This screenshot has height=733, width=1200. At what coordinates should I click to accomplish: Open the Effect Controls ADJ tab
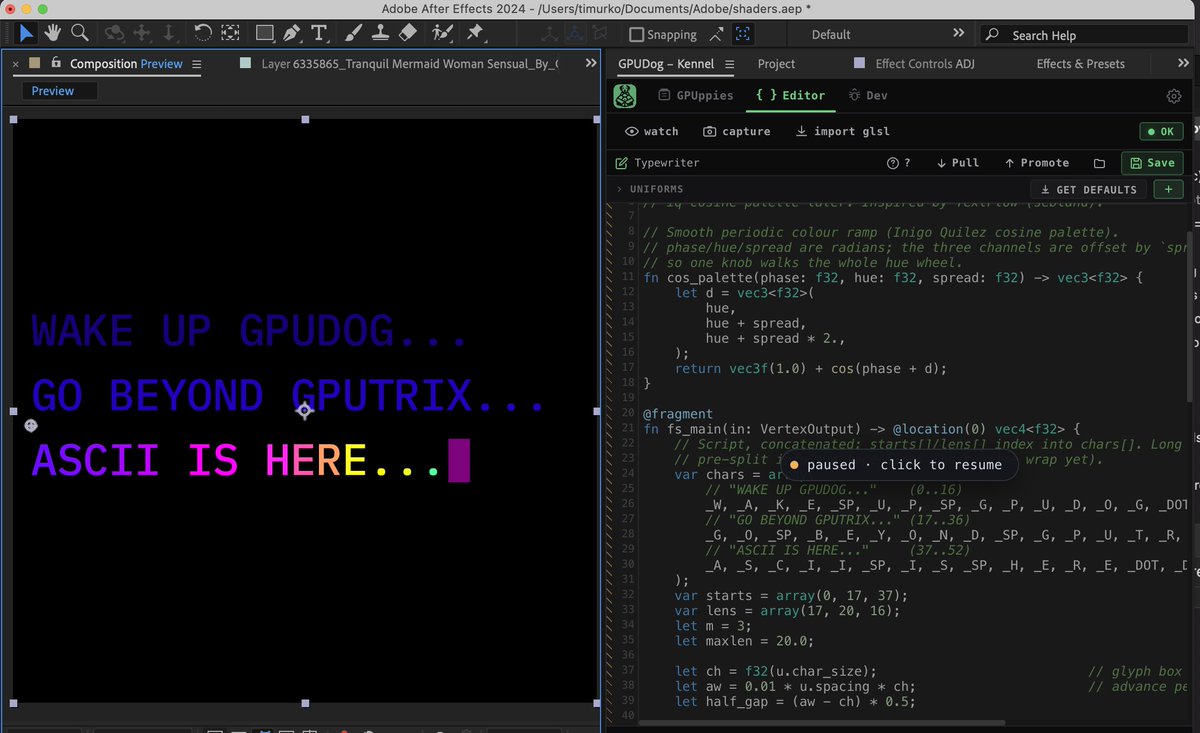pos(925,63)
